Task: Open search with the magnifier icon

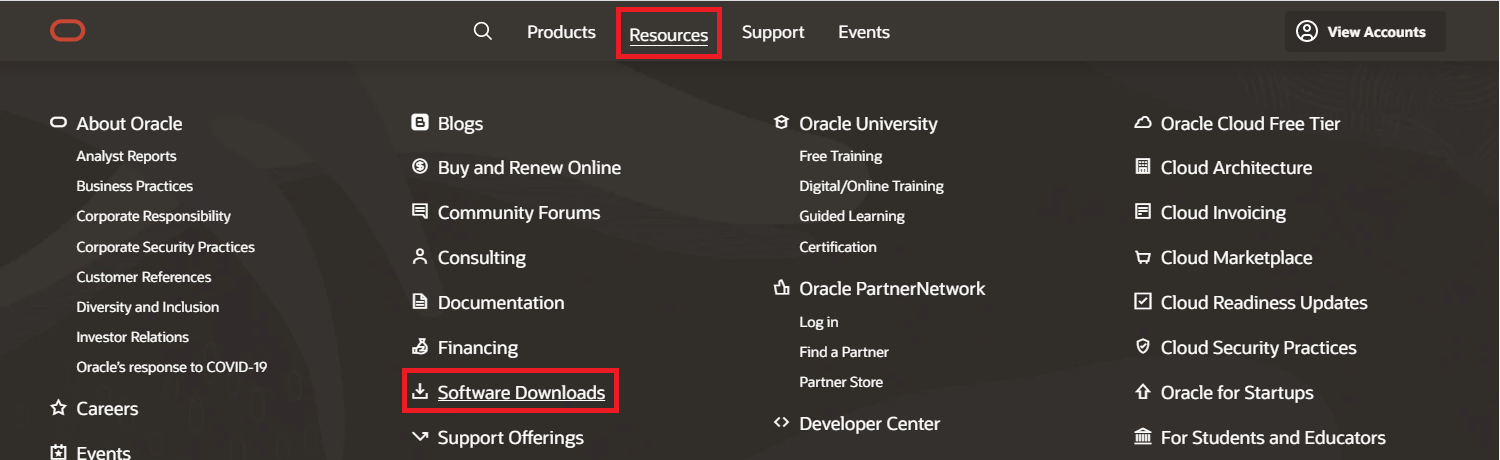Action: click(483, 31)
